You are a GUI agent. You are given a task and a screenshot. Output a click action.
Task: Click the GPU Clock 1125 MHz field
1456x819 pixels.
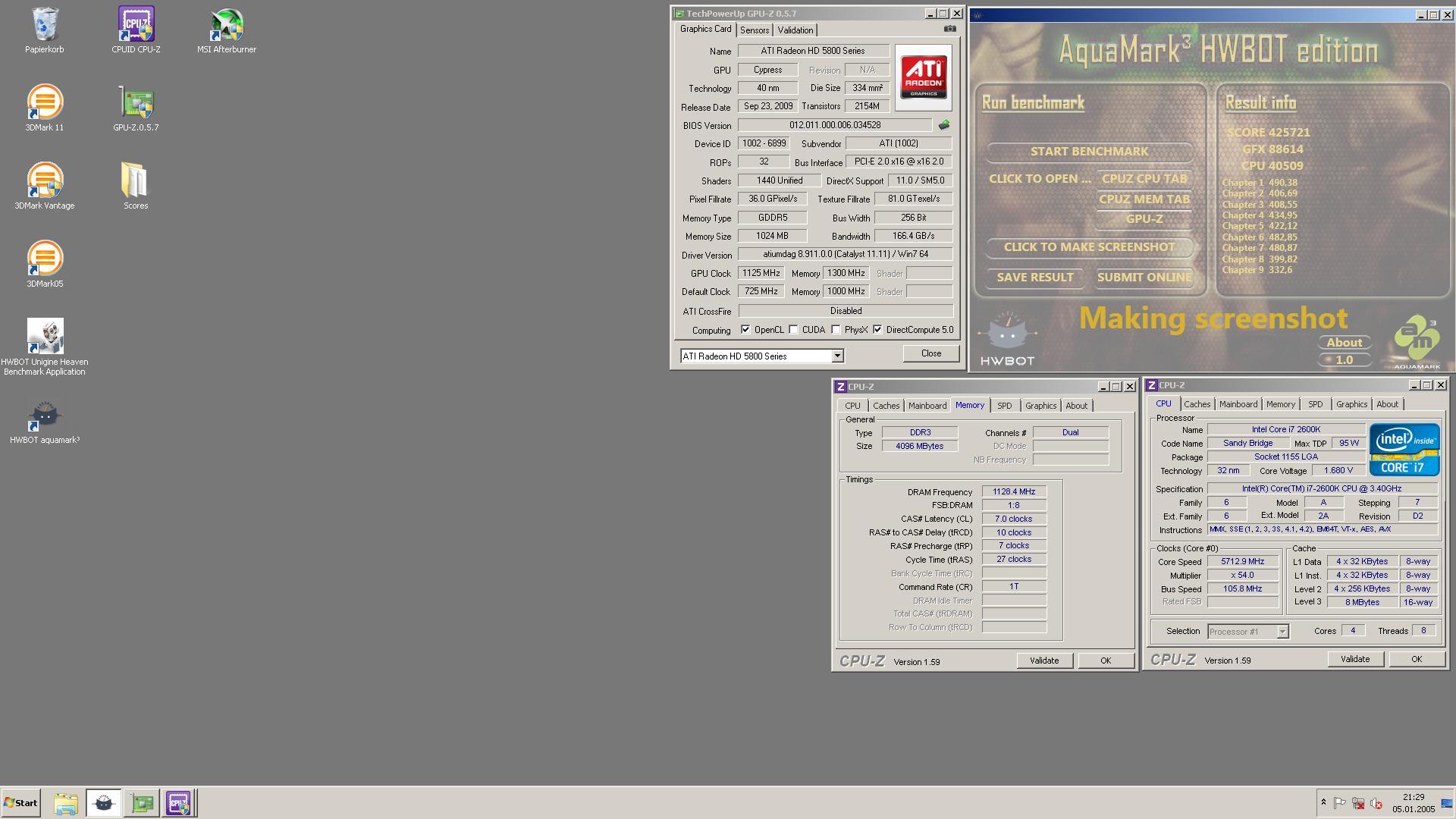coord(761,273)
